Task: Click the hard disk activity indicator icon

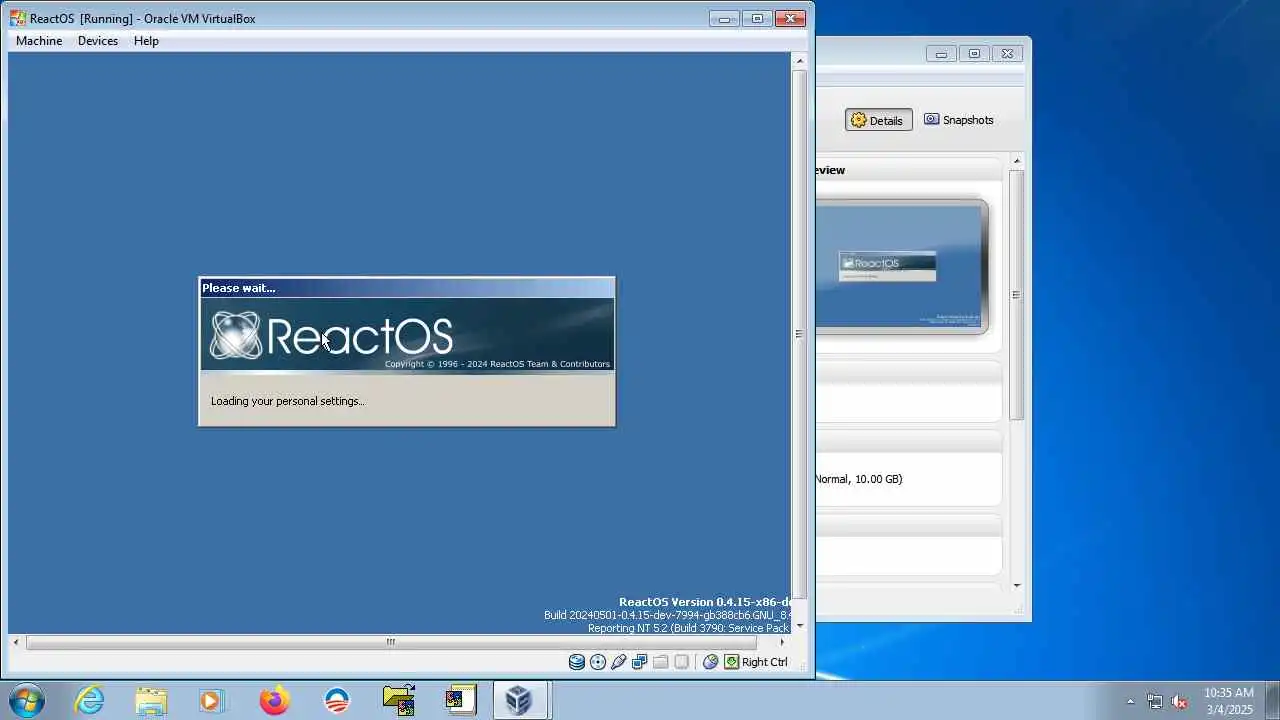Action: (x=577, y=662)
